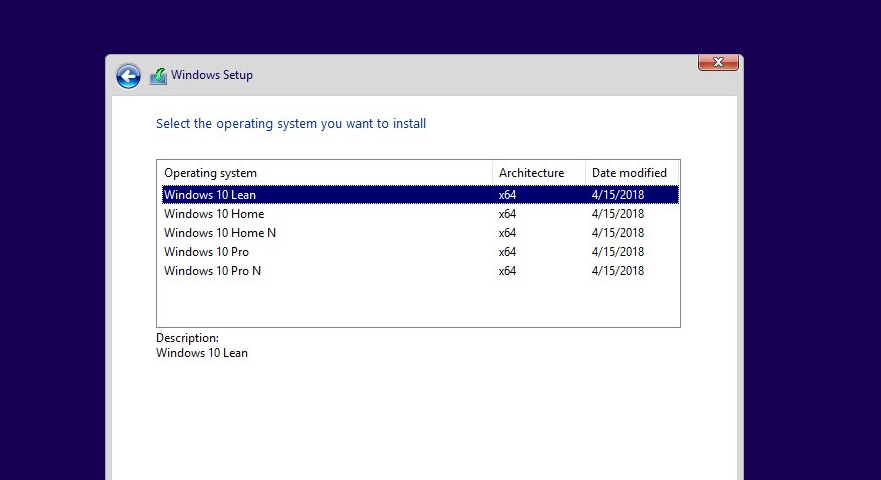Viewport: 881px width, 480px height.
Task: Select the Windows 10 Home entry
Action: tap(214, 214)
